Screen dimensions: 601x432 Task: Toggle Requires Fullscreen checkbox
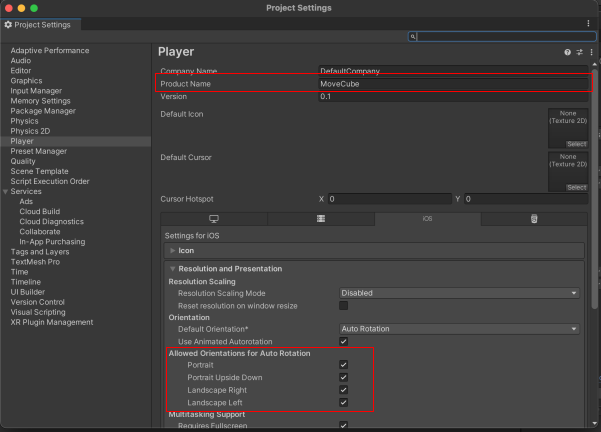point(343,425)
